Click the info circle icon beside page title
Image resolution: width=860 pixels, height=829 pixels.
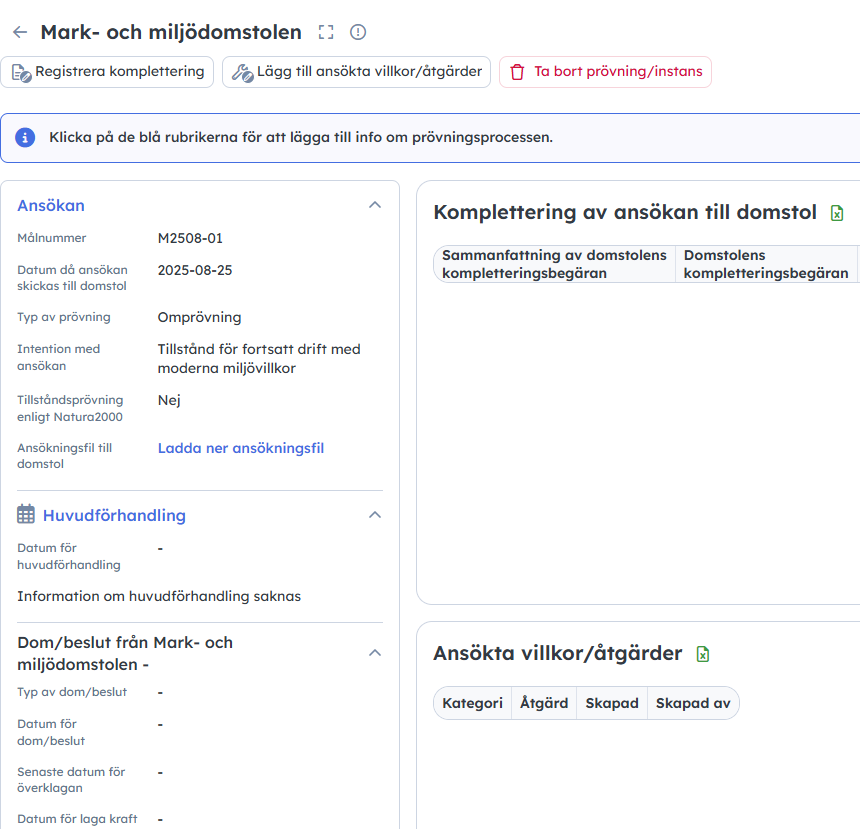(358, 33)
